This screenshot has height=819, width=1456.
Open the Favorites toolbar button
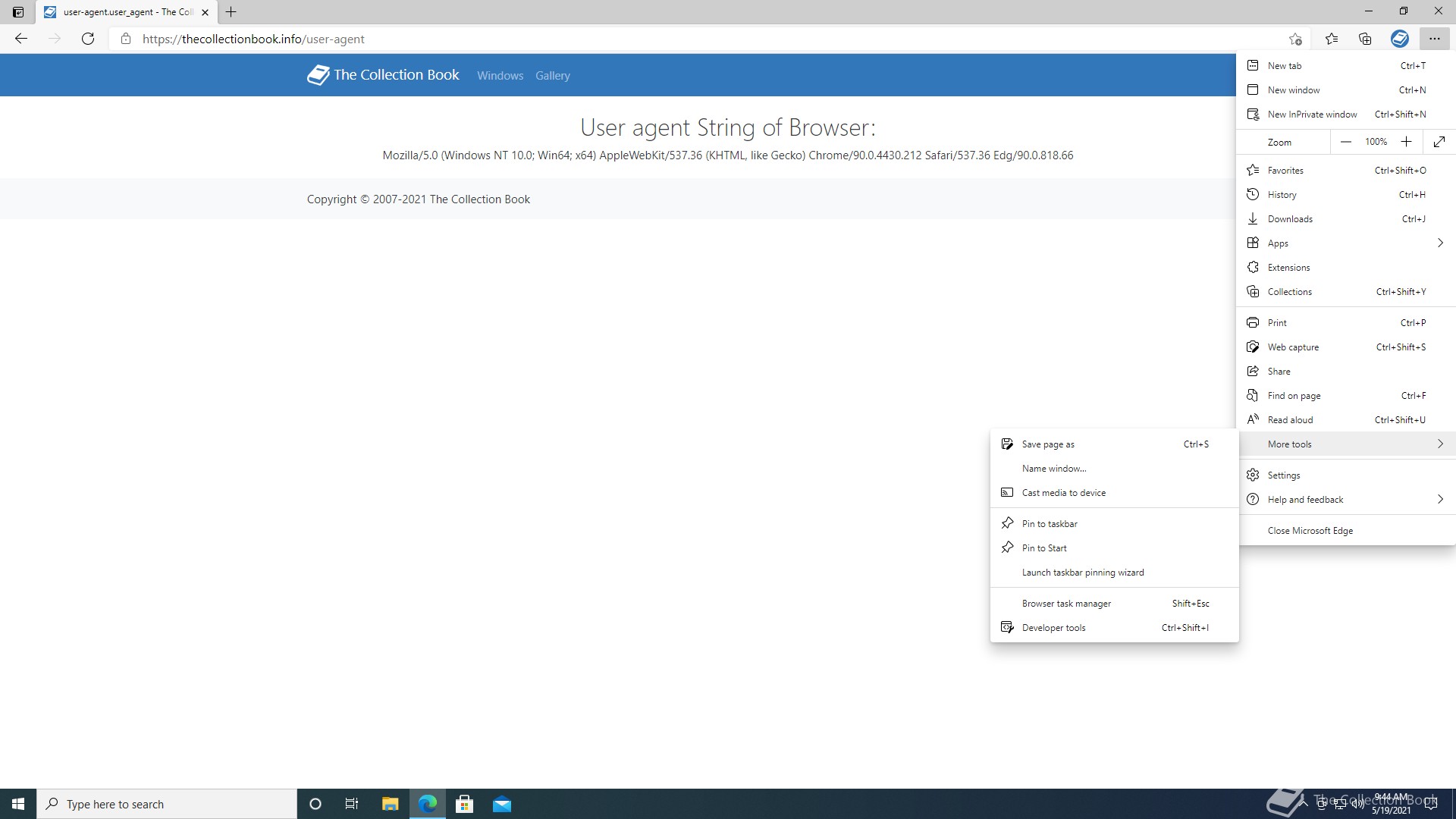(x=1332, y=39)
